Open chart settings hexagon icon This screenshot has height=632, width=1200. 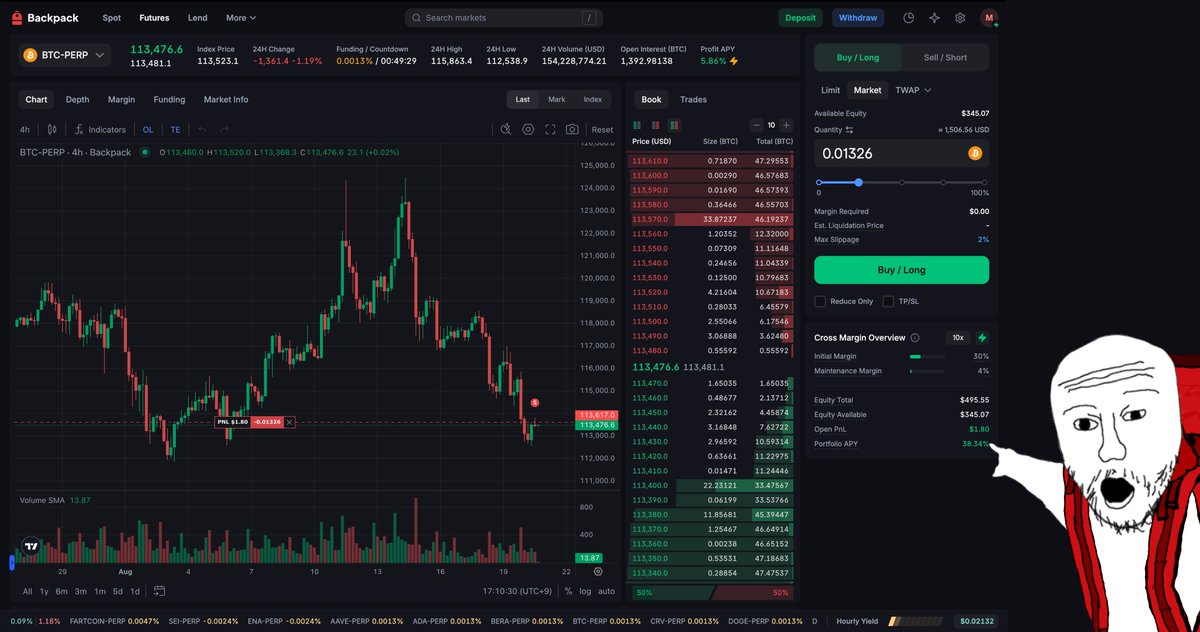[x=528, y=129]
